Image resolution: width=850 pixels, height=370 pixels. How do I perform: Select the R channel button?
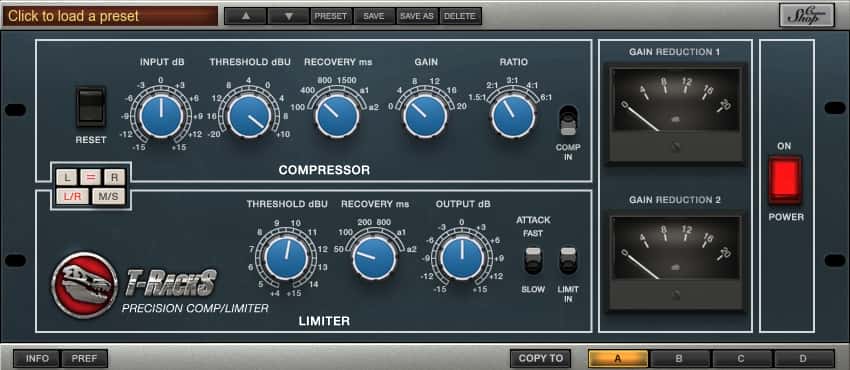pyautogui.click(x=114, y=177)
